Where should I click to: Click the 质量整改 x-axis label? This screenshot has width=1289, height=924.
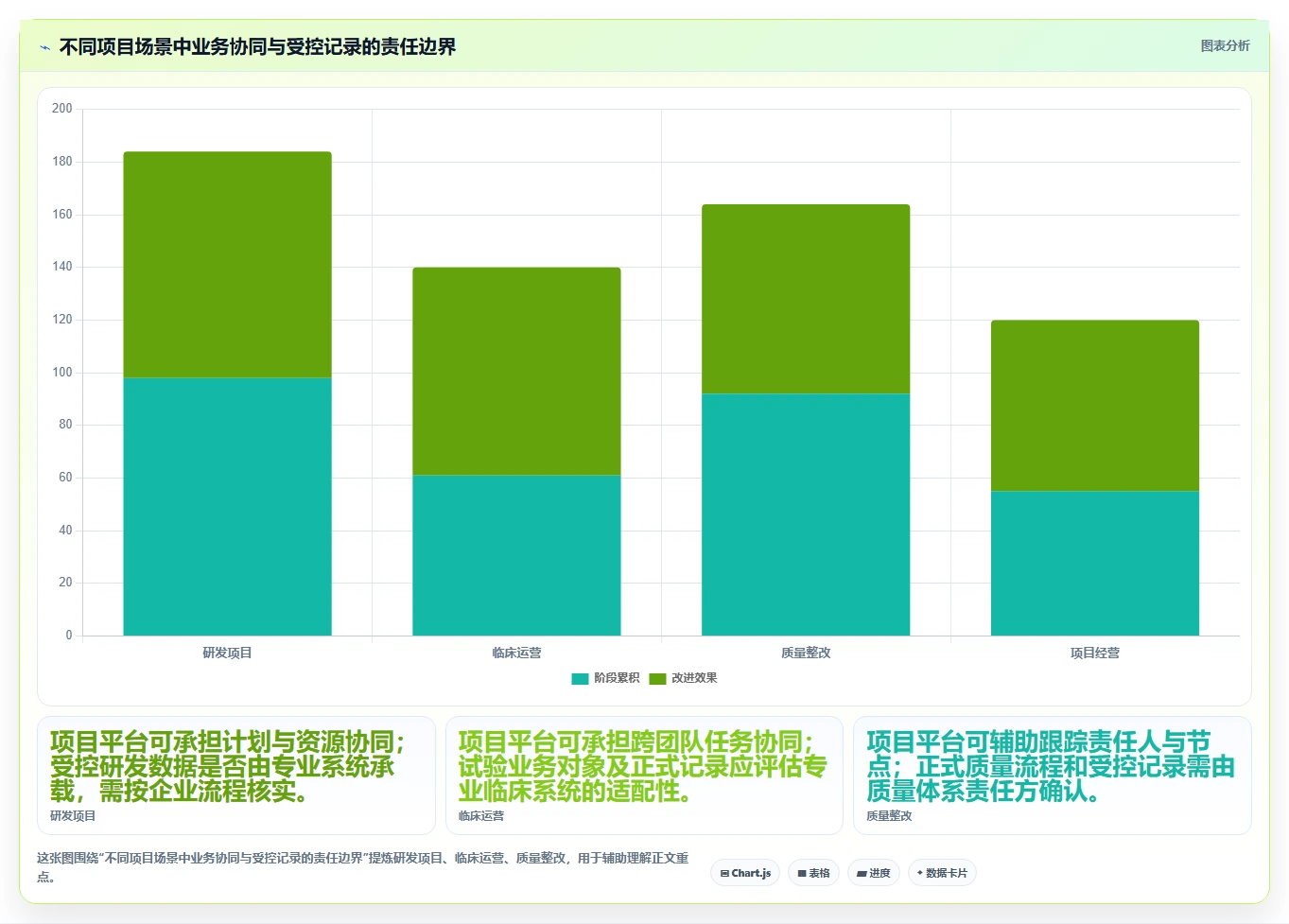click(806, 653)
